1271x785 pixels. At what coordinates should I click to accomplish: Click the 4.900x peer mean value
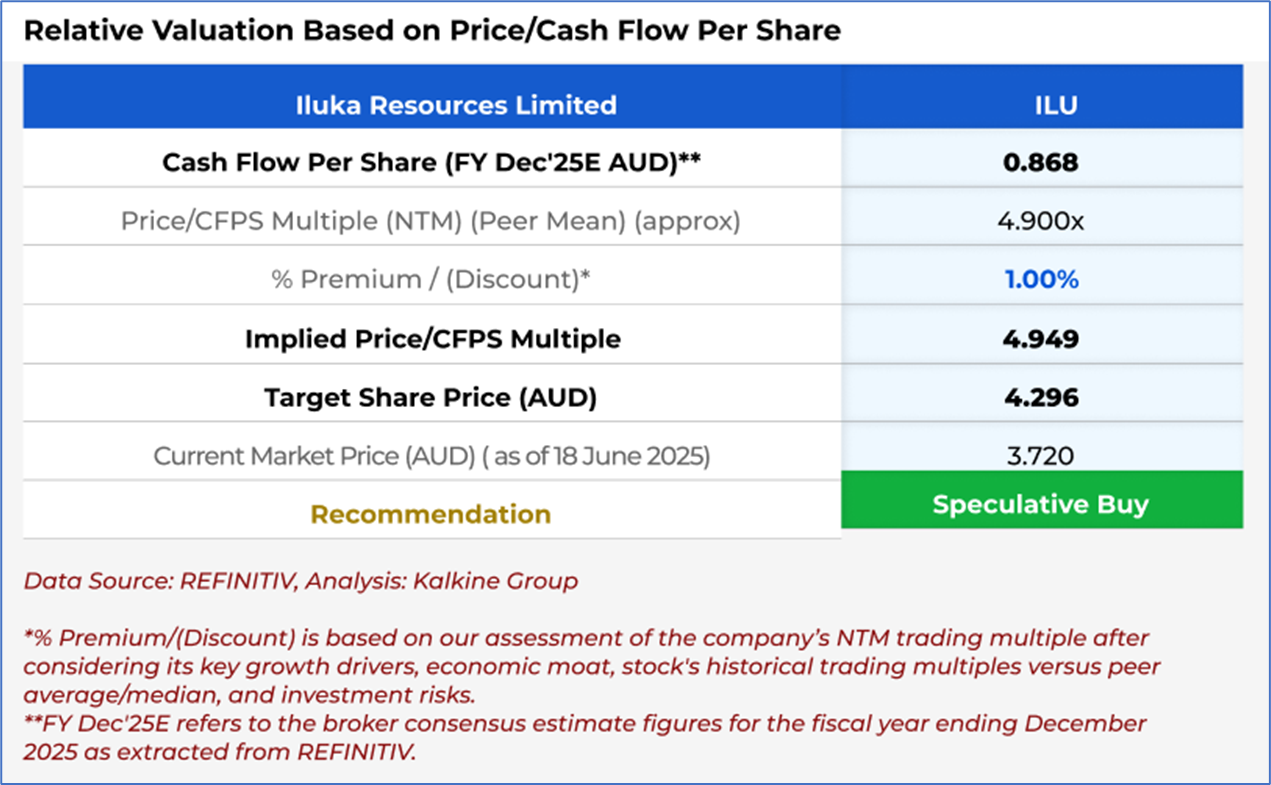pos(1041,220)
